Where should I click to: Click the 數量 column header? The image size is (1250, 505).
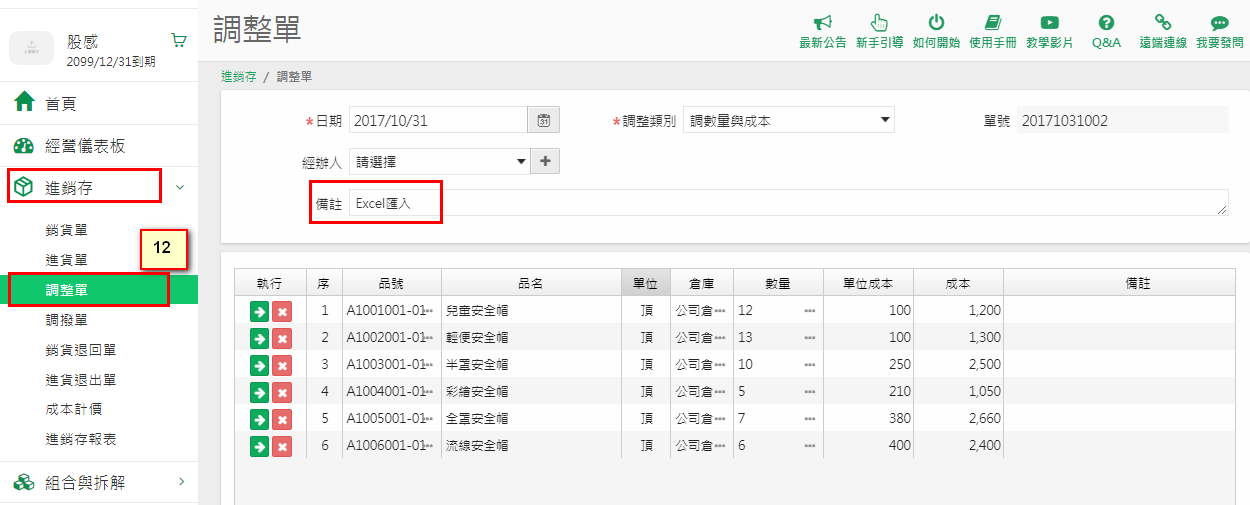pyautogui.click(x=778, y=283)
